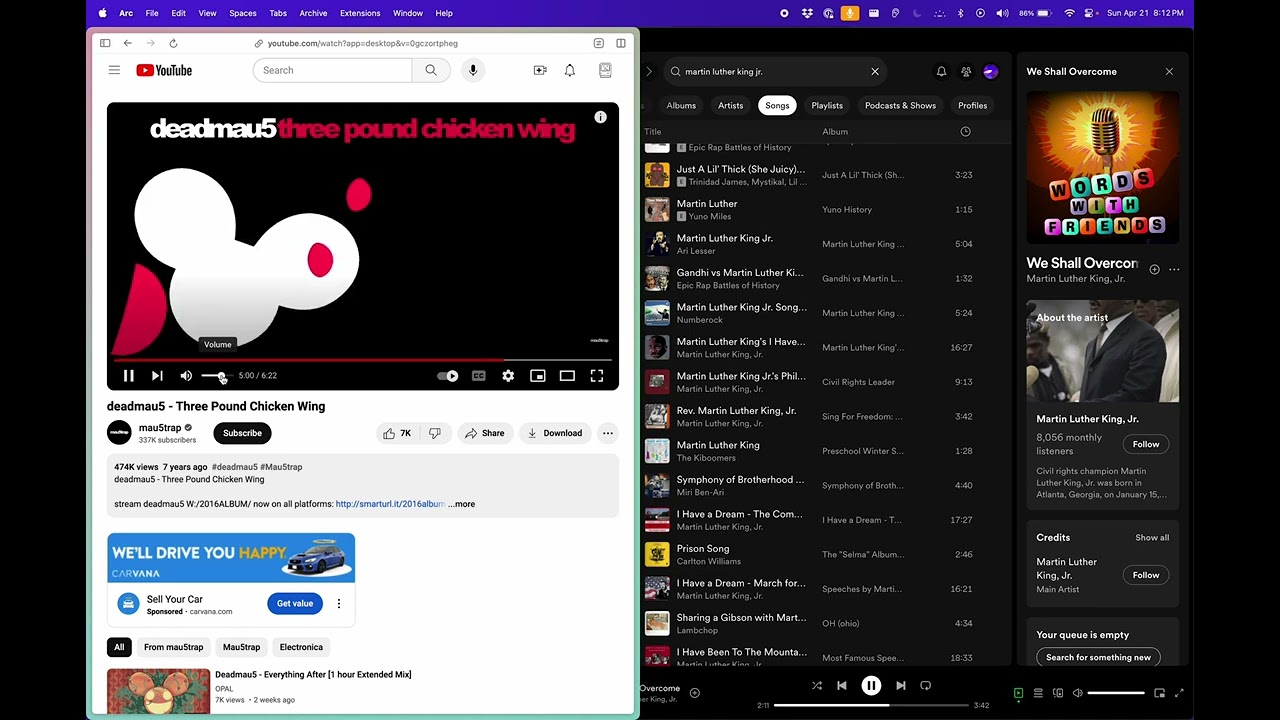The height and width of the screenshot is (720, 1280).
Task: Mute the YouTube player volume
Action: click(x=186, y=376)
